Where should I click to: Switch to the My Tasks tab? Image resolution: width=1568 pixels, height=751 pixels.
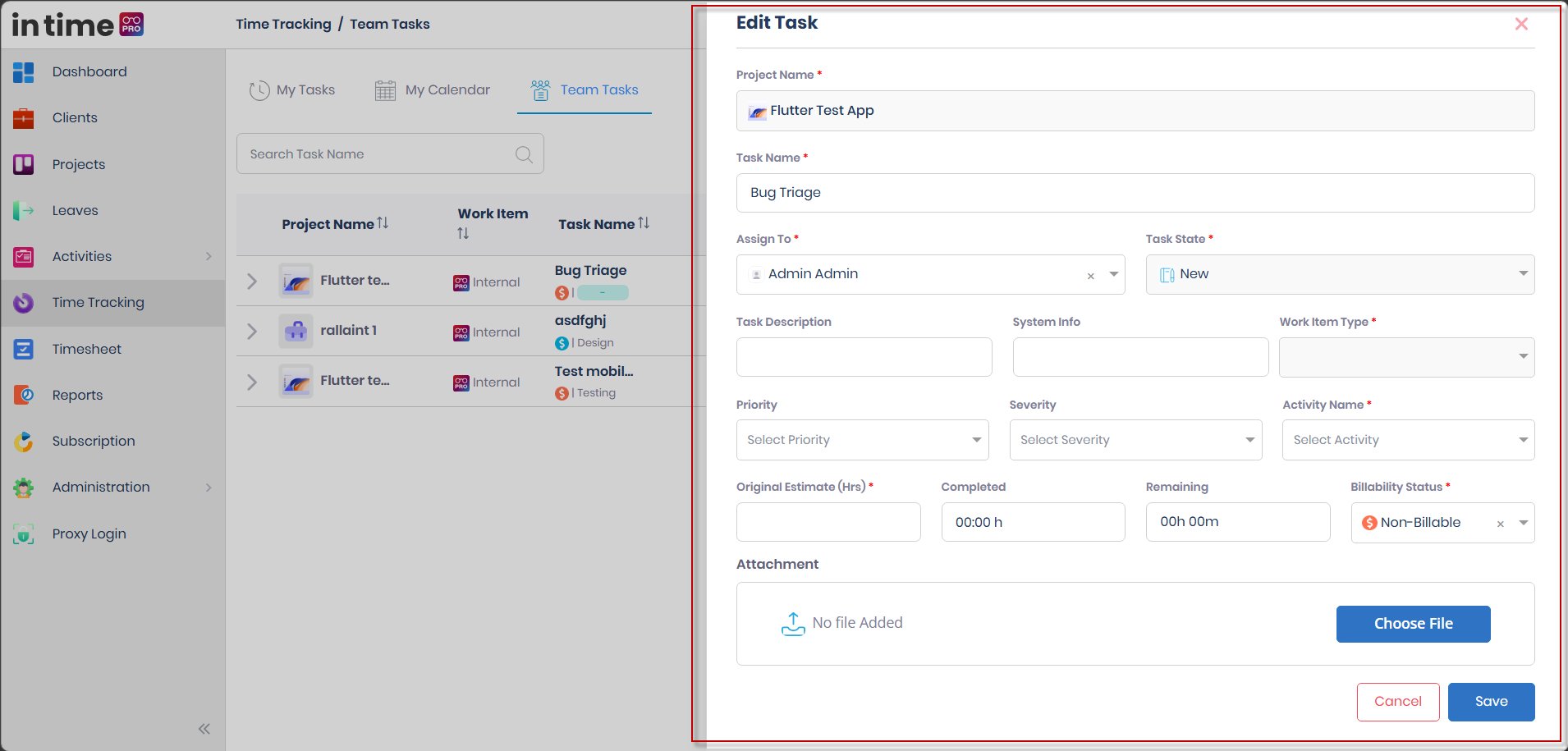[x=292, y=90]
